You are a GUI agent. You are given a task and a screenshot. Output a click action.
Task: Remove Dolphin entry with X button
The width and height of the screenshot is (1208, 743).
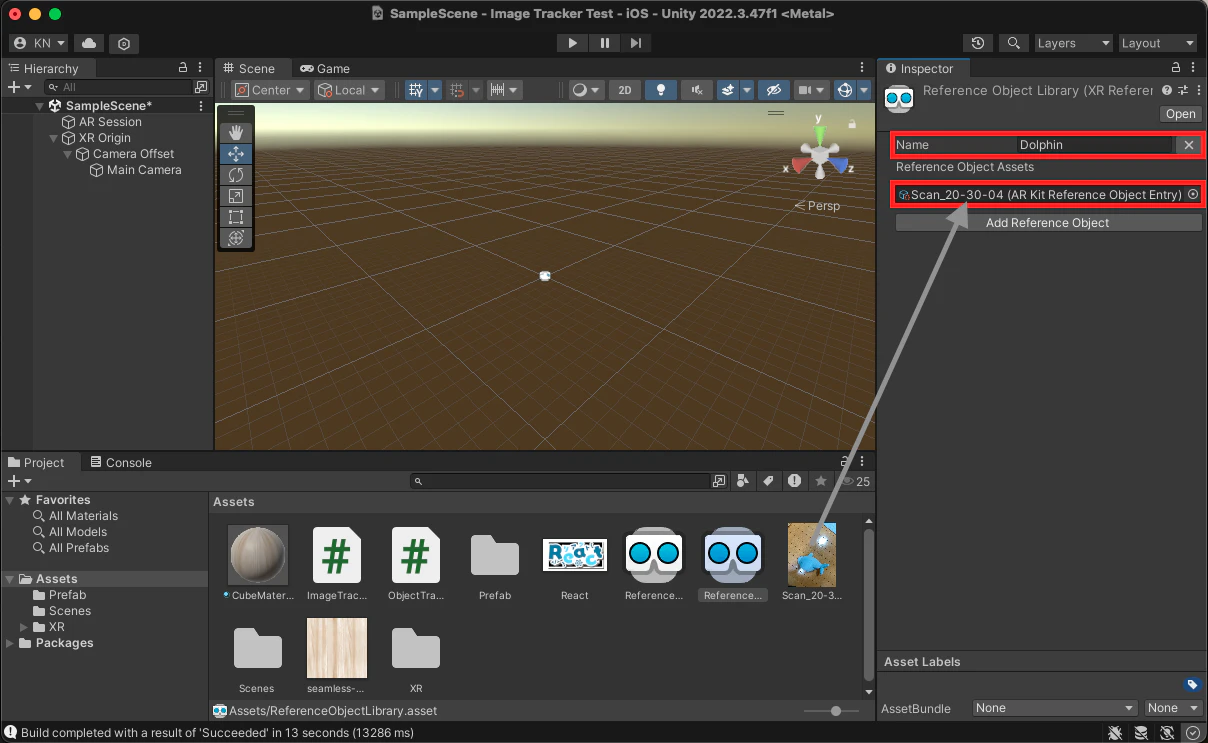1188,145
